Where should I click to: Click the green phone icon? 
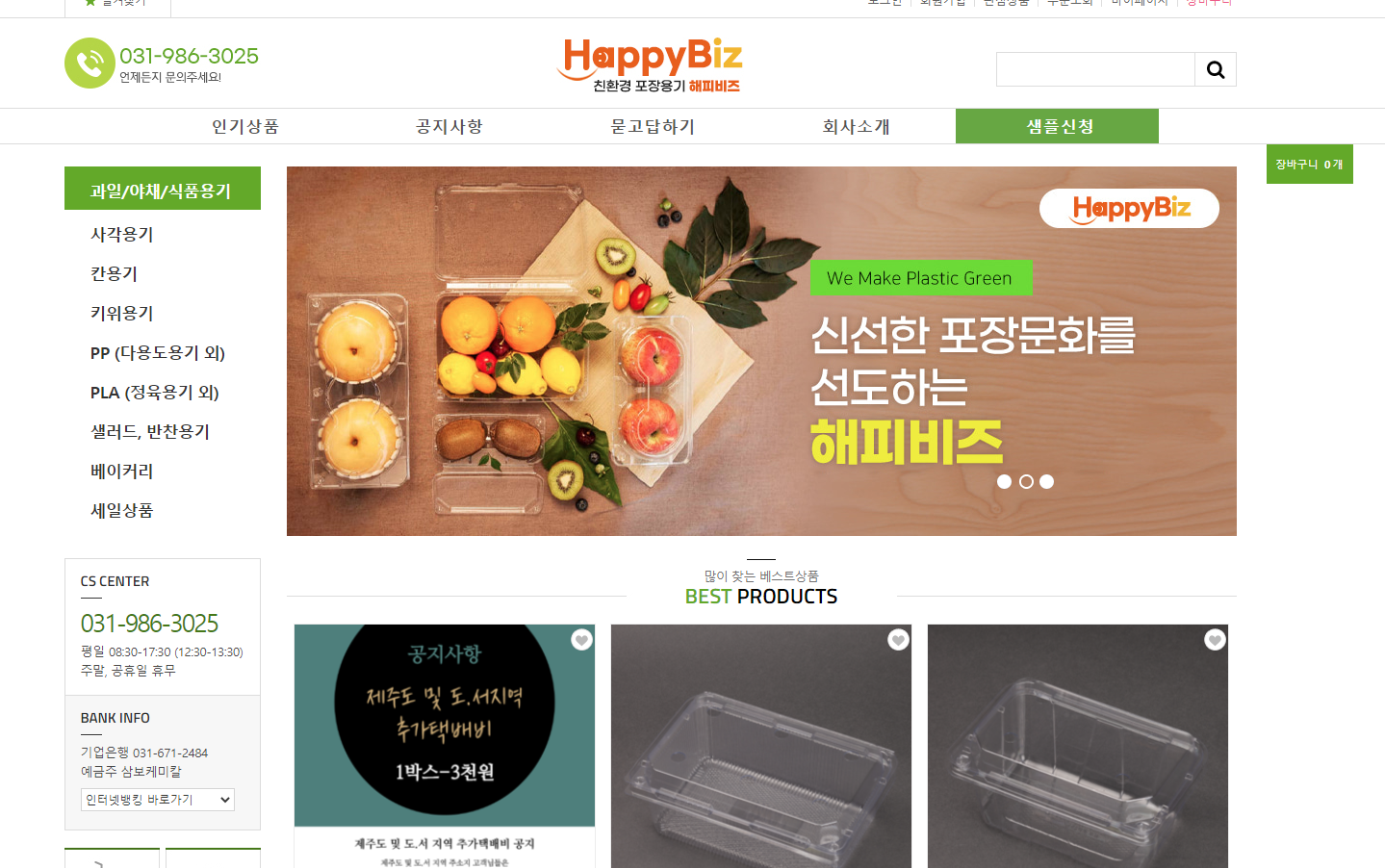point(90,63)
